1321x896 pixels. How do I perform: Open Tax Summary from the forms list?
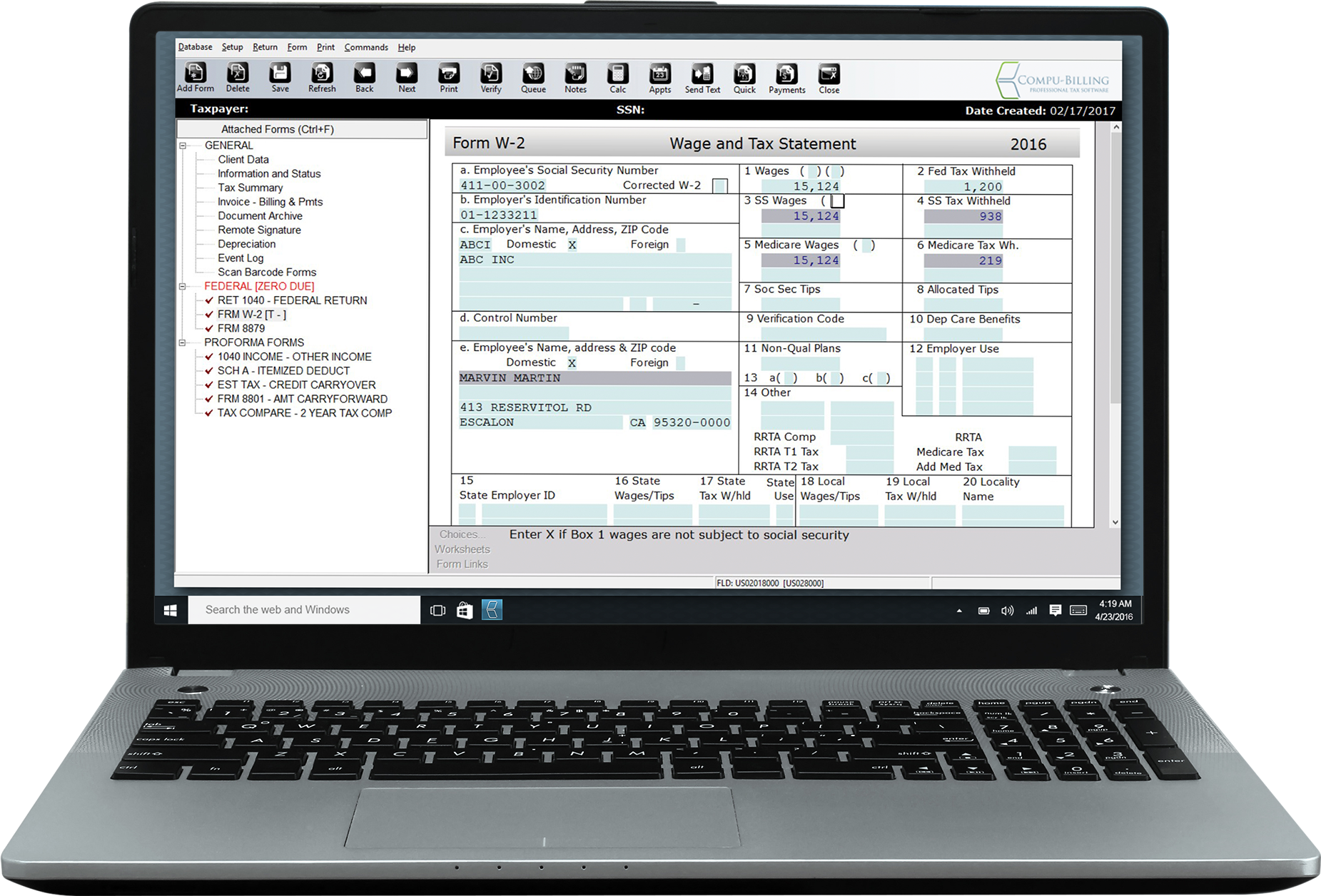(x=250, y=188)
